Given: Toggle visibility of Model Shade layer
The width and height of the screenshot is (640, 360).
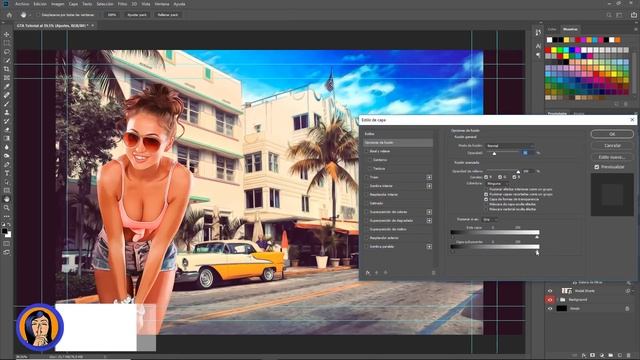Looking at the screenshot, I should pos(550,291).
